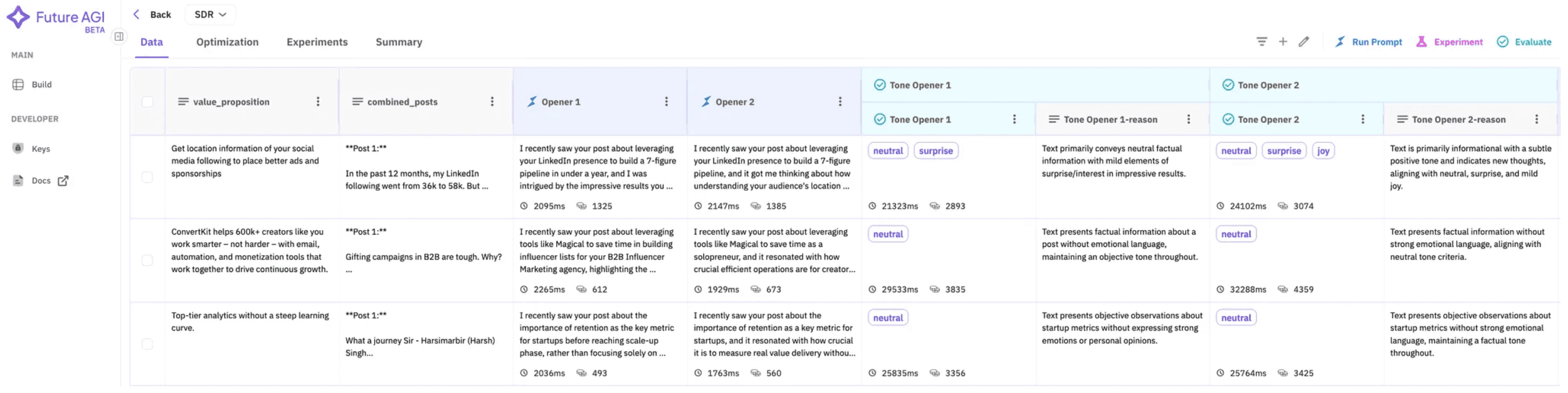Click the Tone Opener 2-reason text icon
Image resolution: width=1568 pixels, height=393 pixels.
click(x=1402, y=119)
